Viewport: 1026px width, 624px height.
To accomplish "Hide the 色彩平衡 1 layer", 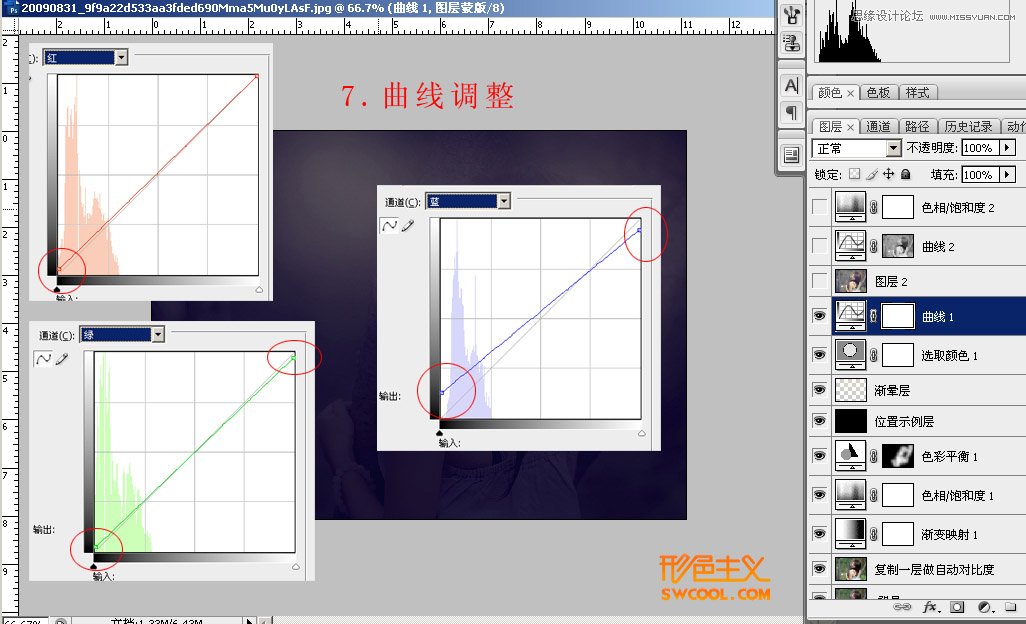I will (819, 455).
